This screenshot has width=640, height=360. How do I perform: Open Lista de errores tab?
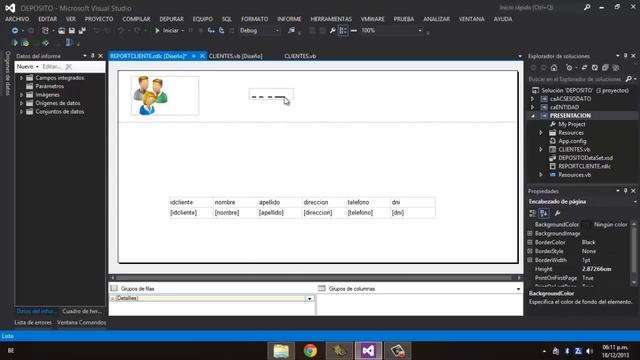tap(33, 322)
